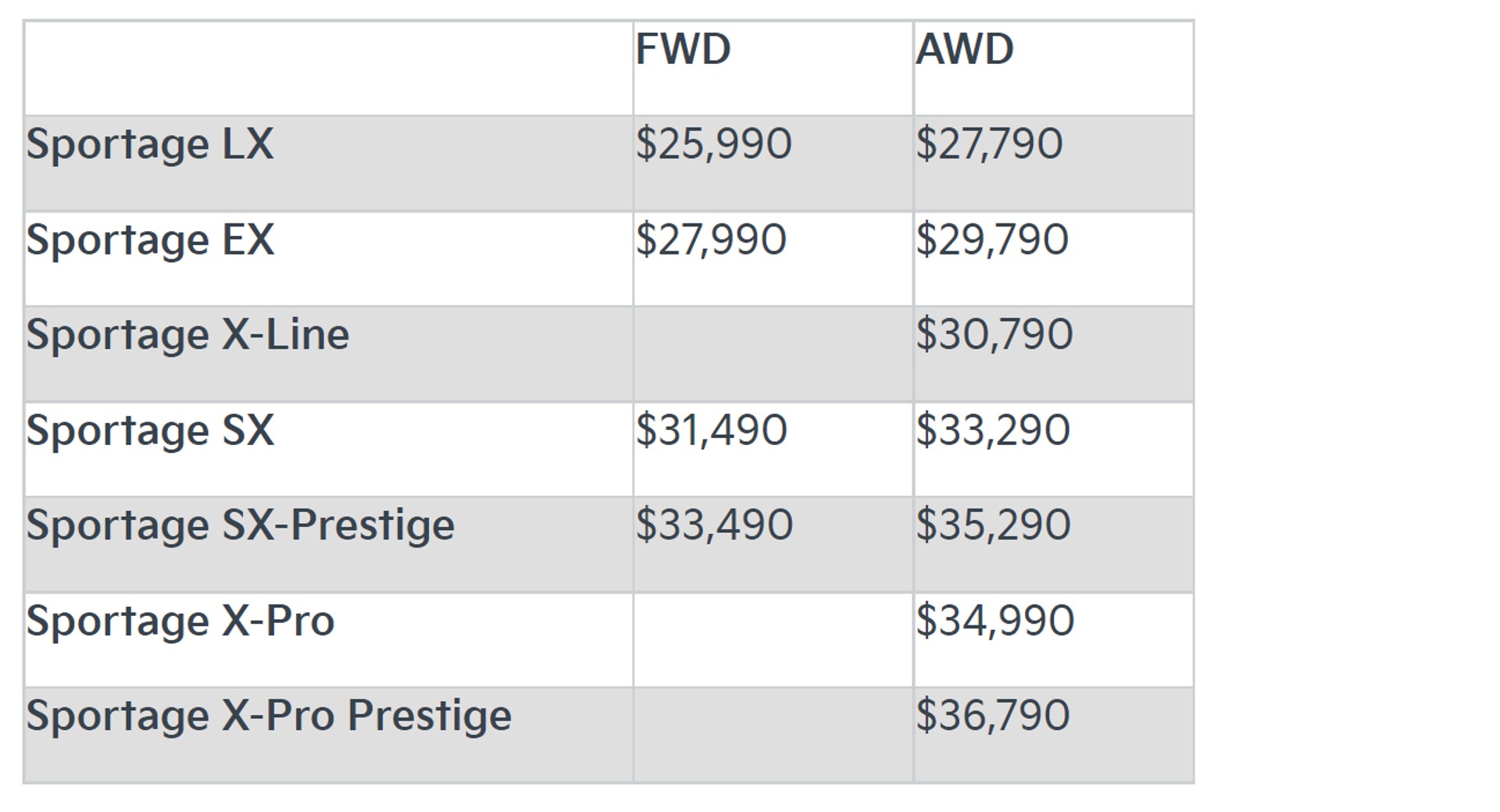
Task: Click the $30,790 X-Line AWD price
Action: click(995, 335)
